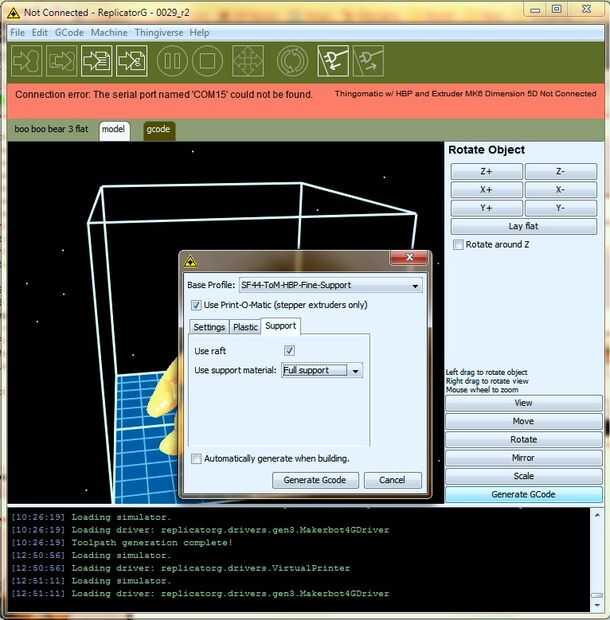The width and height of the screenshot is (610, 620).
Task: Rotate object with Y- button
Action: tap(560, 208)
